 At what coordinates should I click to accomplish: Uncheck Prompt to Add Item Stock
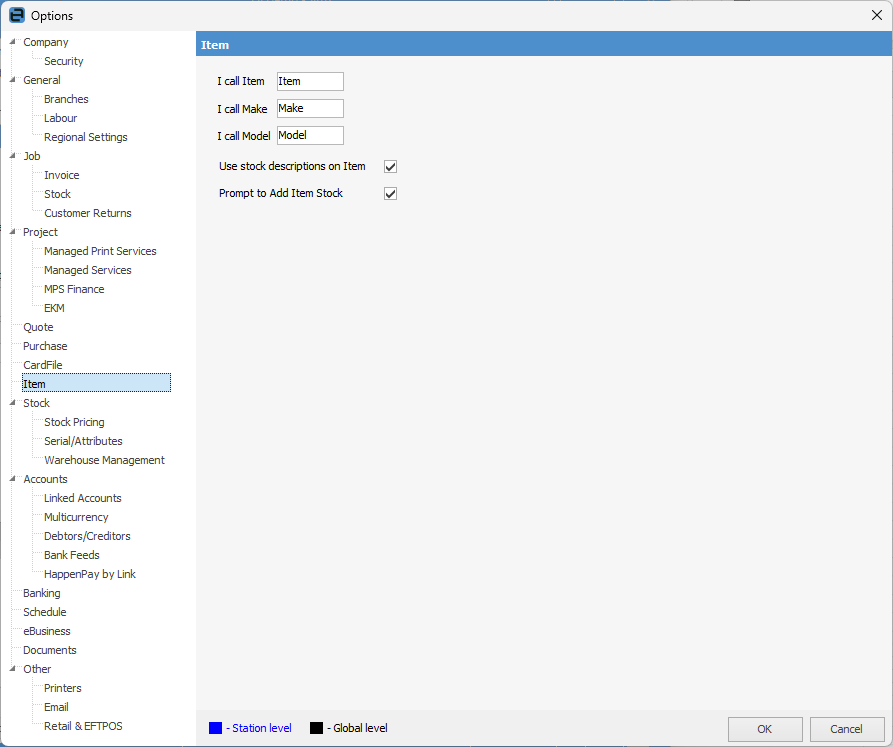tap(390, 194)
